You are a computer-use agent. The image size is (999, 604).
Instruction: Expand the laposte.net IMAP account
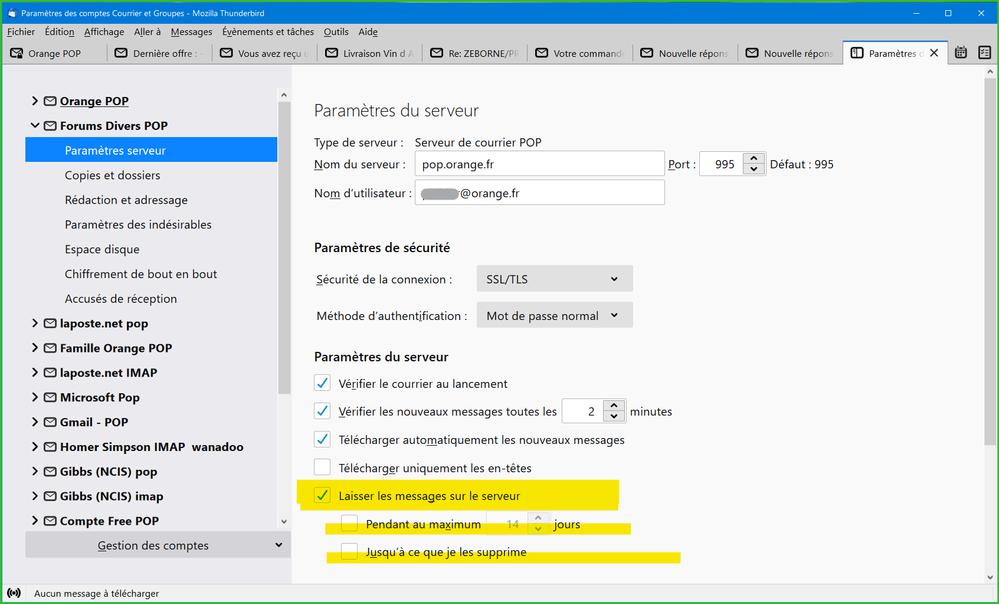click(x=35, y=373)
